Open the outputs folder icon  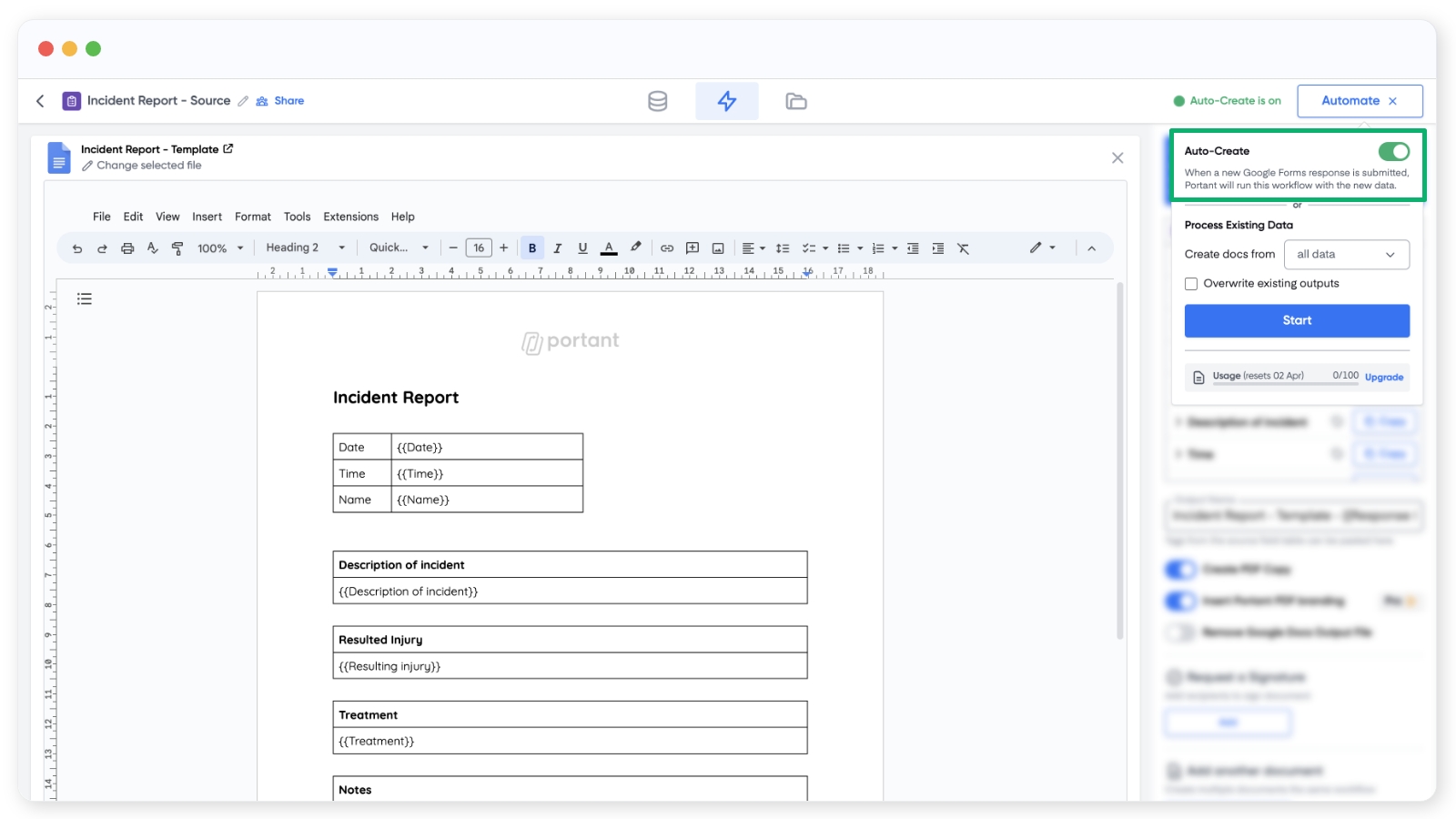tap(795, 101)
